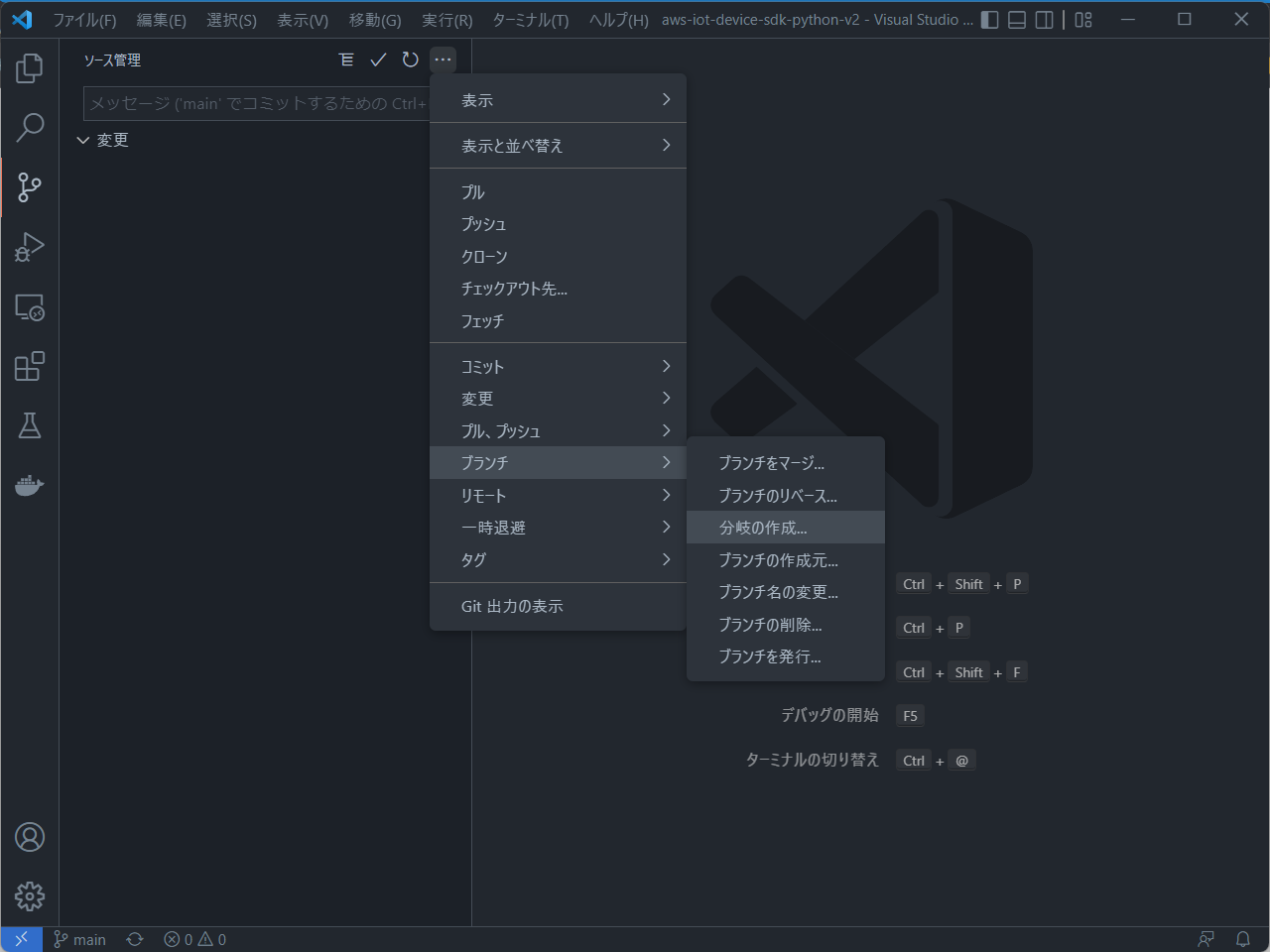The height and width of the screenshot is (952, 1270).
Task: Open the ターミナル(T) menu
Action: tap(531, 20)
